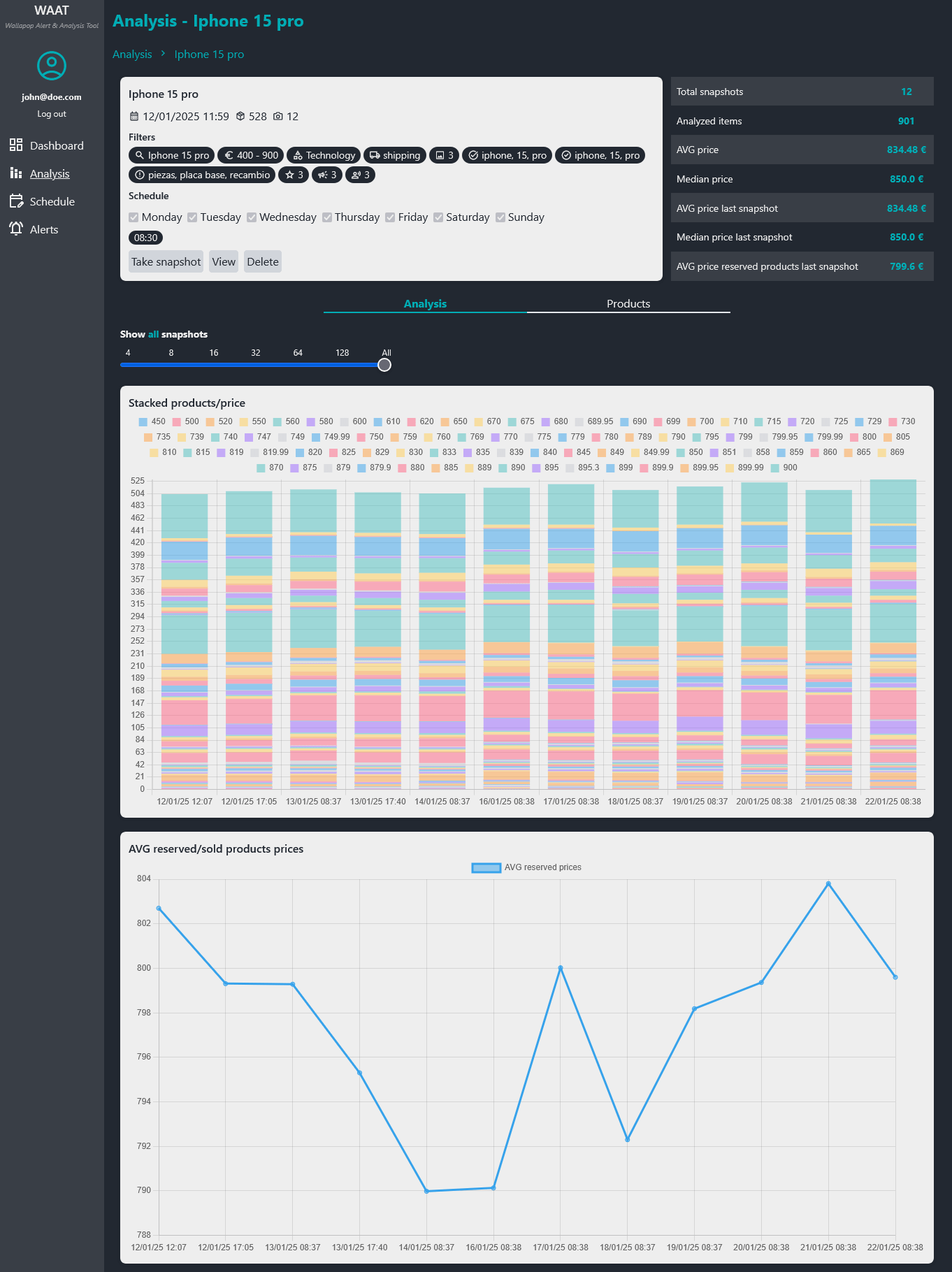Click the Iphone 15 pro breadcrumb
952x1272 pixels.
(209, 55)
